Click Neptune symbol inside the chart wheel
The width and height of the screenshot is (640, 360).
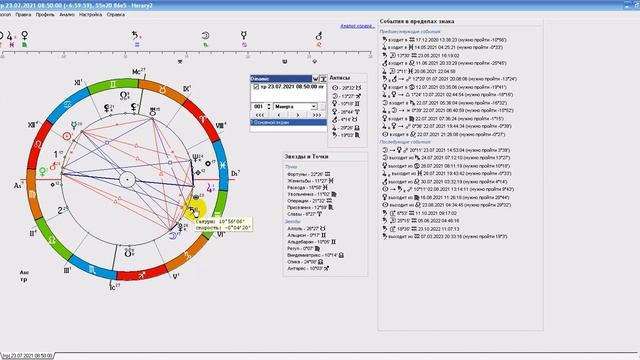tap(196, 158)
